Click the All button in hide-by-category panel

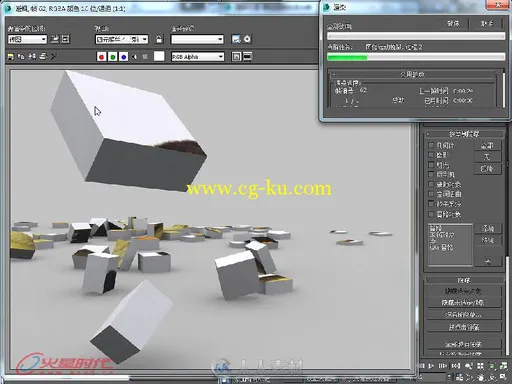click(487, 146)
